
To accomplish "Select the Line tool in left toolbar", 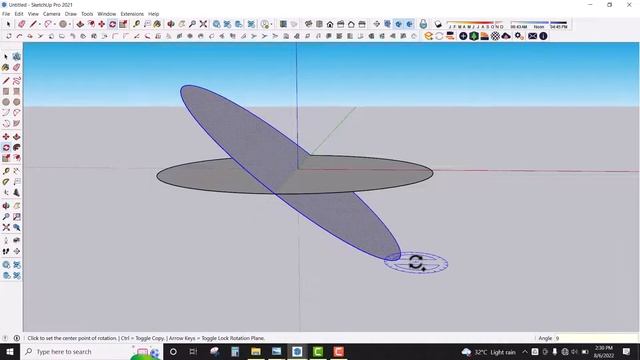I will coord(6,81).
